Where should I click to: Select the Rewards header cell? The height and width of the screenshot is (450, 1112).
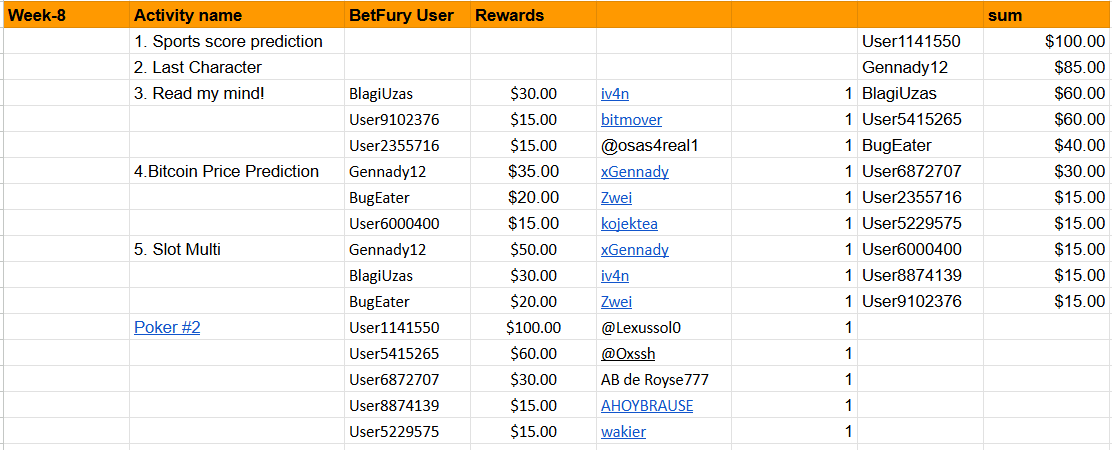(x=533, y=15)
